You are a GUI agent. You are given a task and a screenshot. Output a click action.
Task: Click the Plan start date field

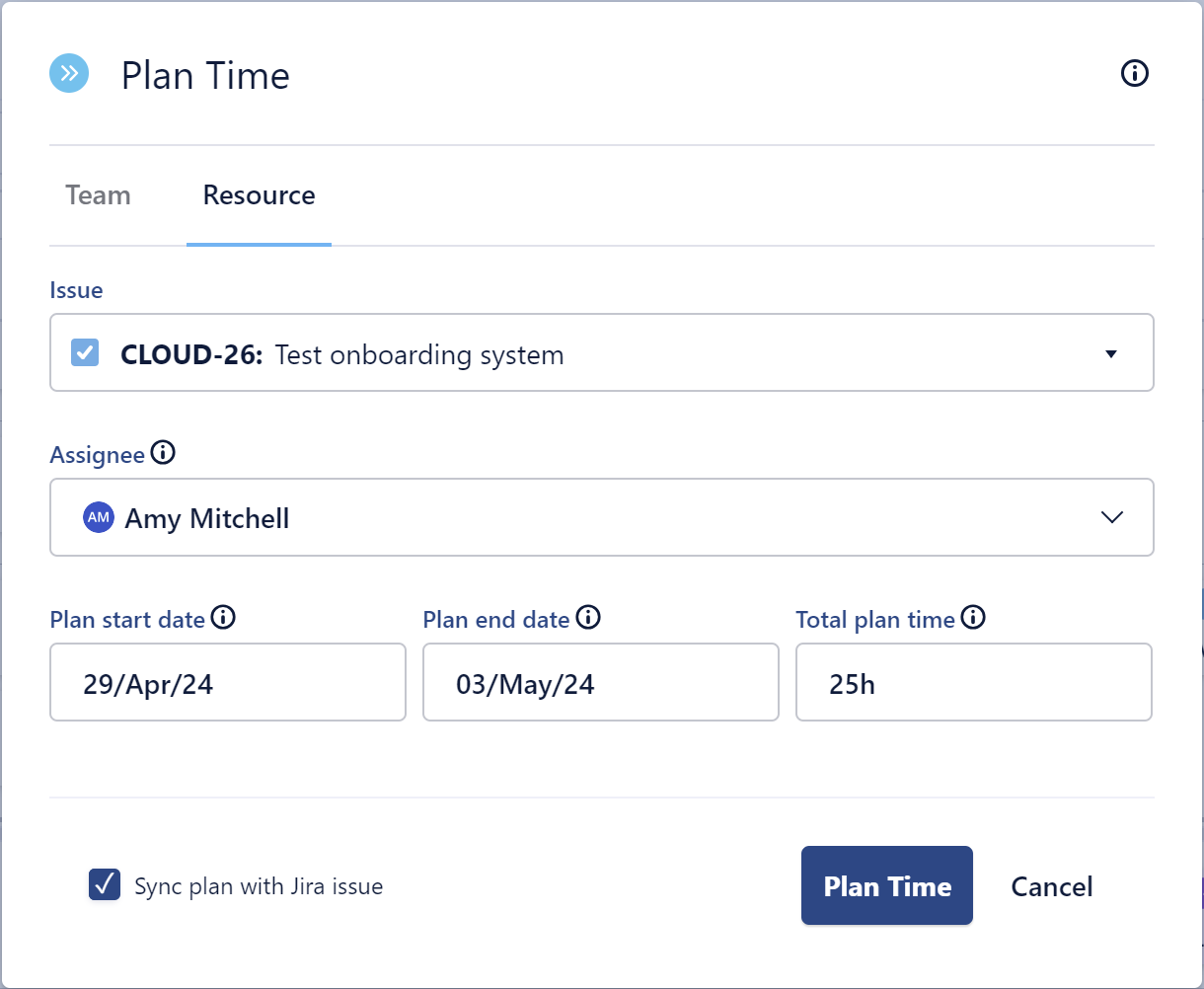pos(227,682)
